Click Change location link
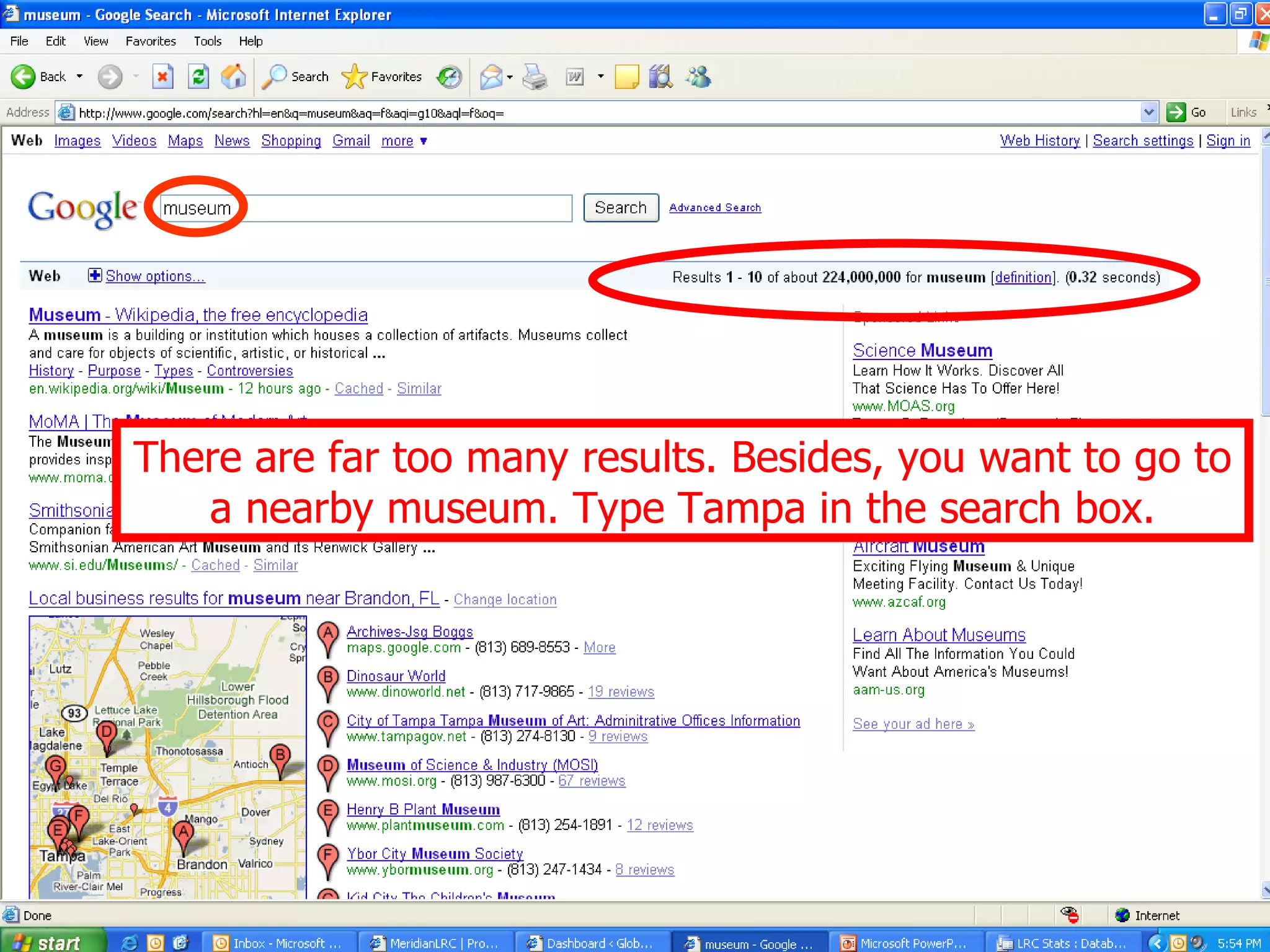1270x952 pixels. 505,599
